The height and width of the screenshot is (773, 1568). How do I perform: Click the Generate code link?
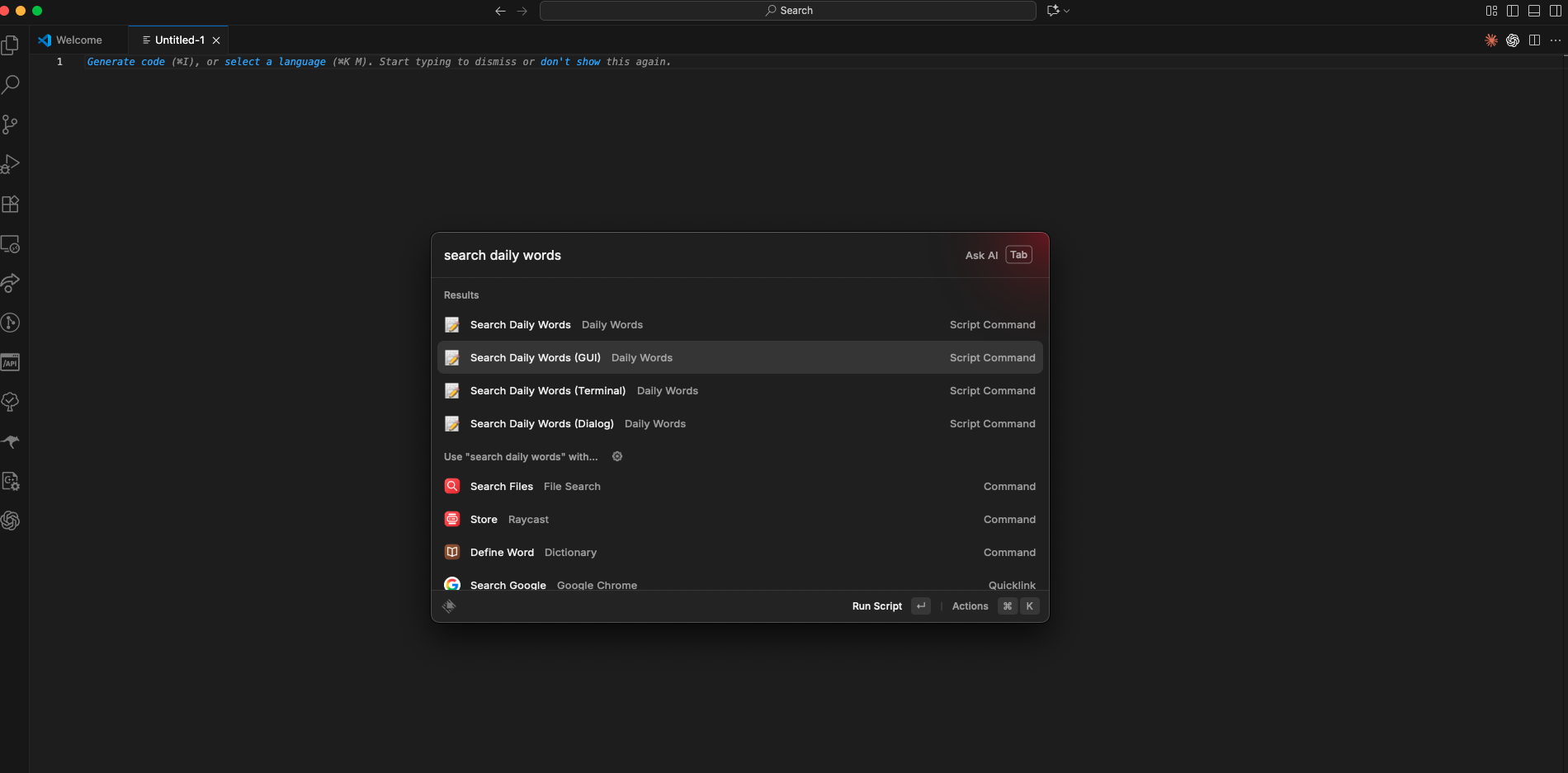[126, 62]
